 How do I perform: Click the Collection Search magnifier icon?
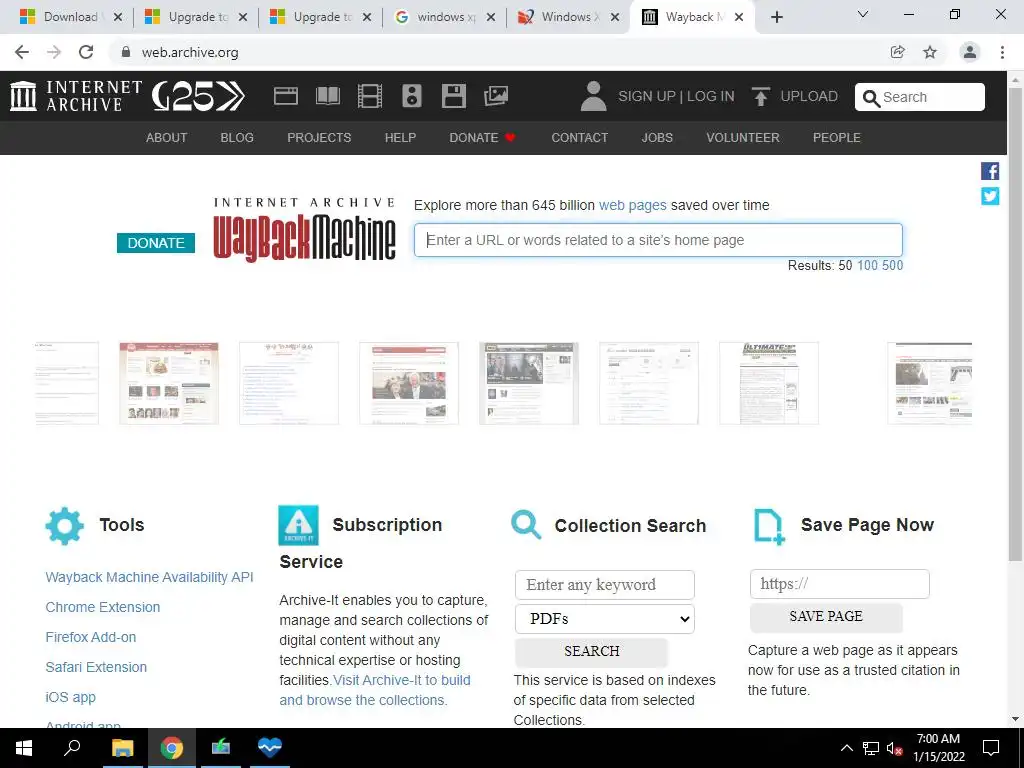(x=526, y=525)
